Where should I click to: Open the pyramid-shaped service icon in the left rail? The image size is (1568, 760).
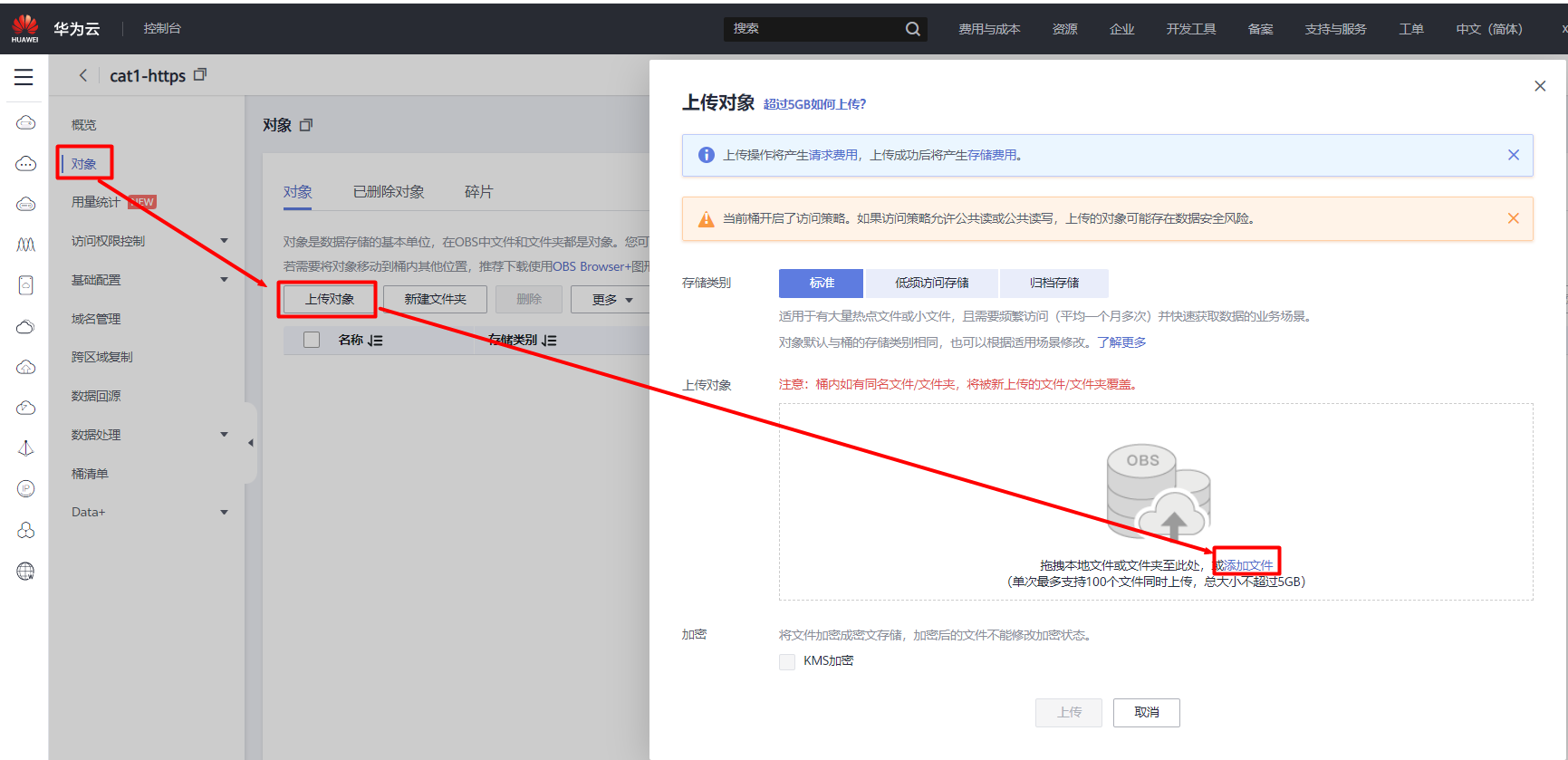point(25,448)
